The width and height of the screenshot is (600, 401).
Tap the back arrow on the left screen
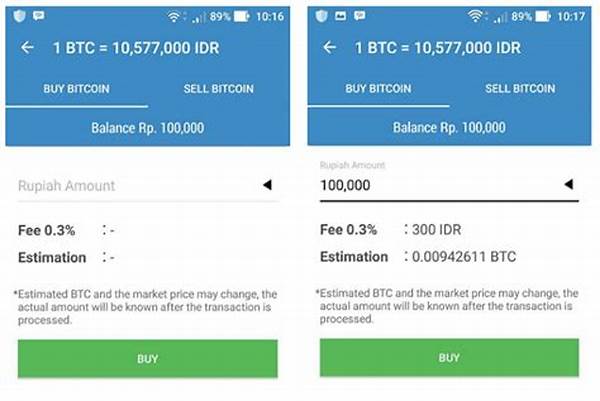tap(27, 47)
